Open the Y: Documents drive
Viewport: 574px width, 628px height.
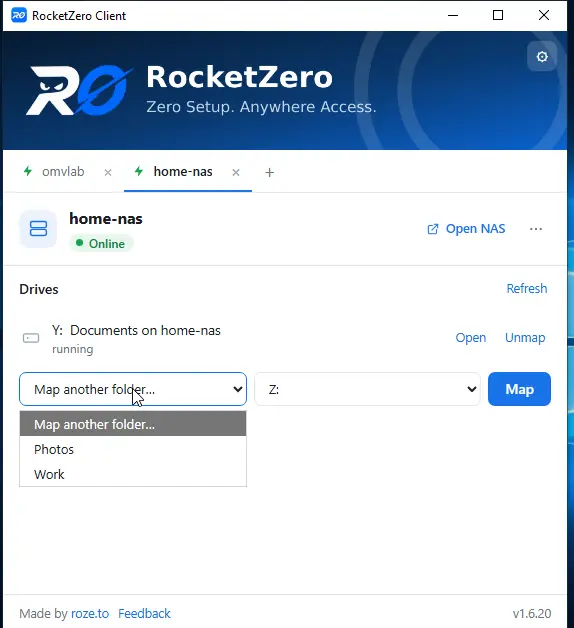471,338
